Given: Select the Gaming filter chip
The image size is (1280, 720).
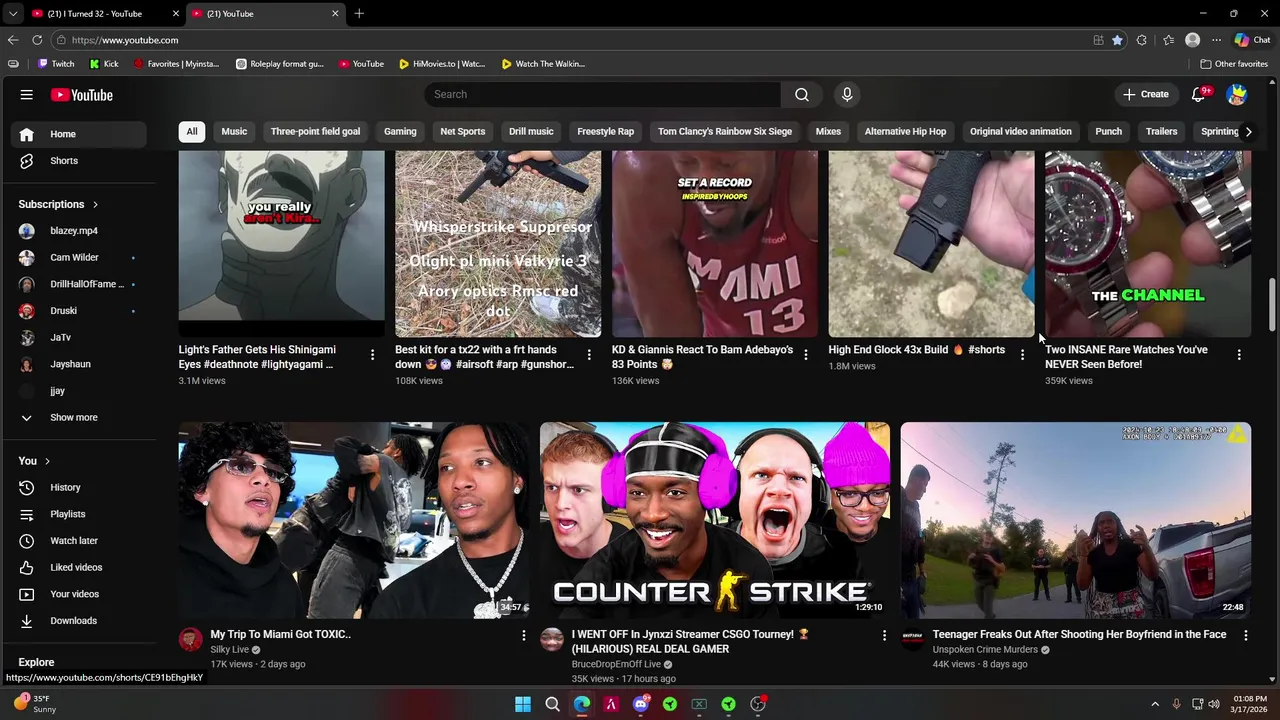Looking at the screenshot, I should (x=400, y=131).
